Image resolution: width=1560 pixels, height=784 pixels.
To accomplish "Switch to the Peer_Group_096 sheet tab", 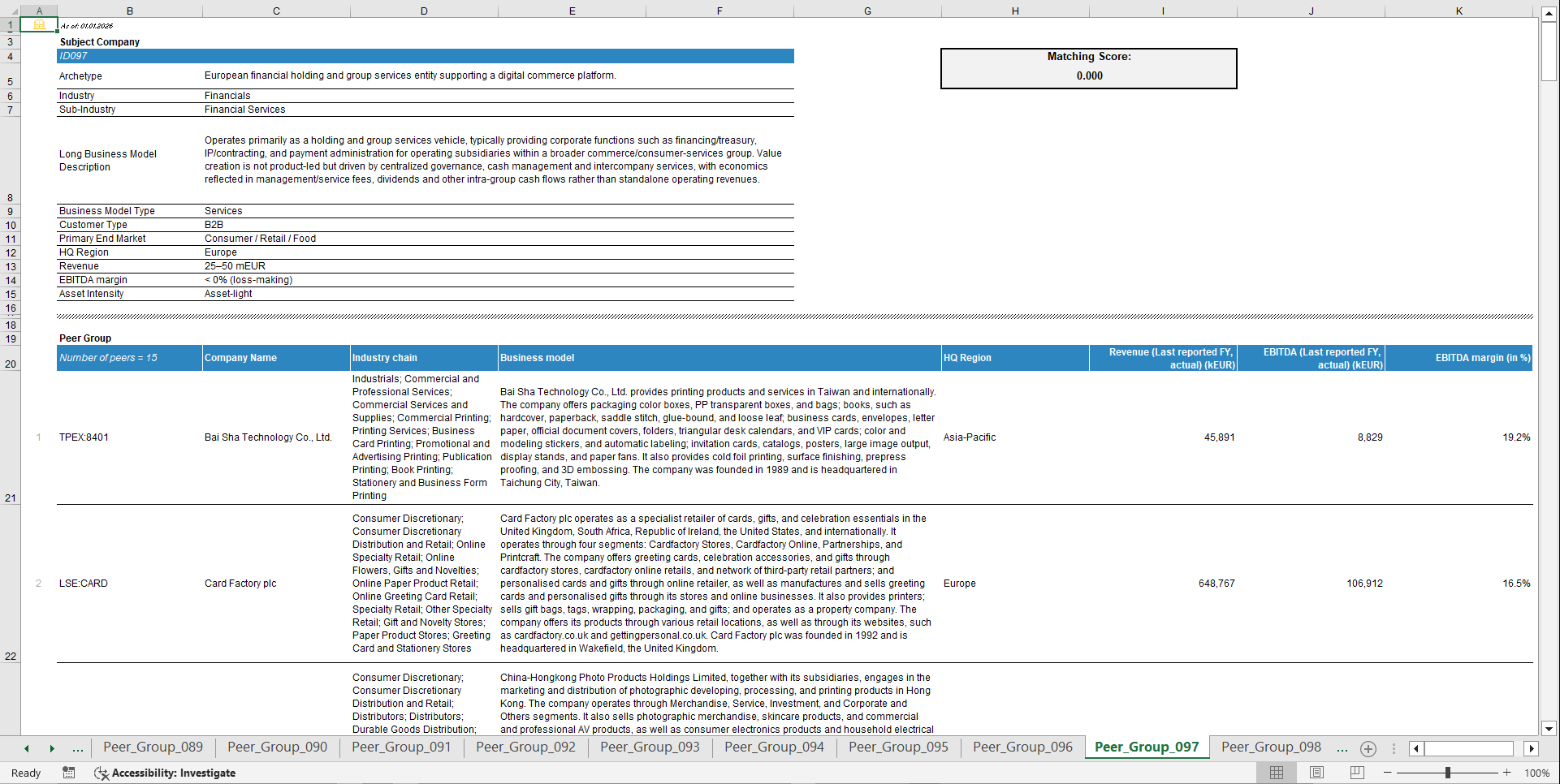I will (x=1022, y=747).
